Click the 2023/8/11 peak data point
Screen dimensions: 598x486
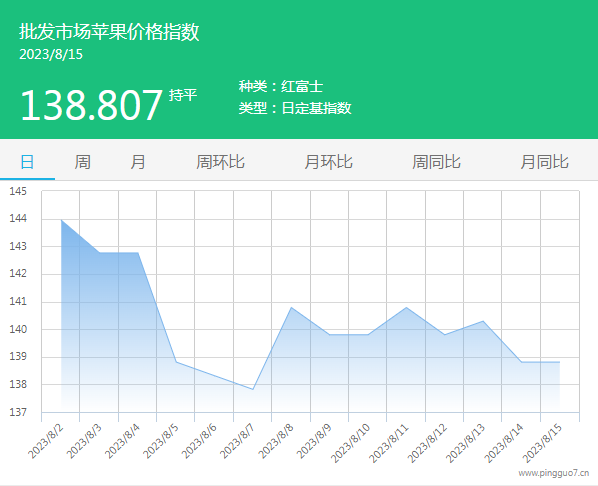407,307
